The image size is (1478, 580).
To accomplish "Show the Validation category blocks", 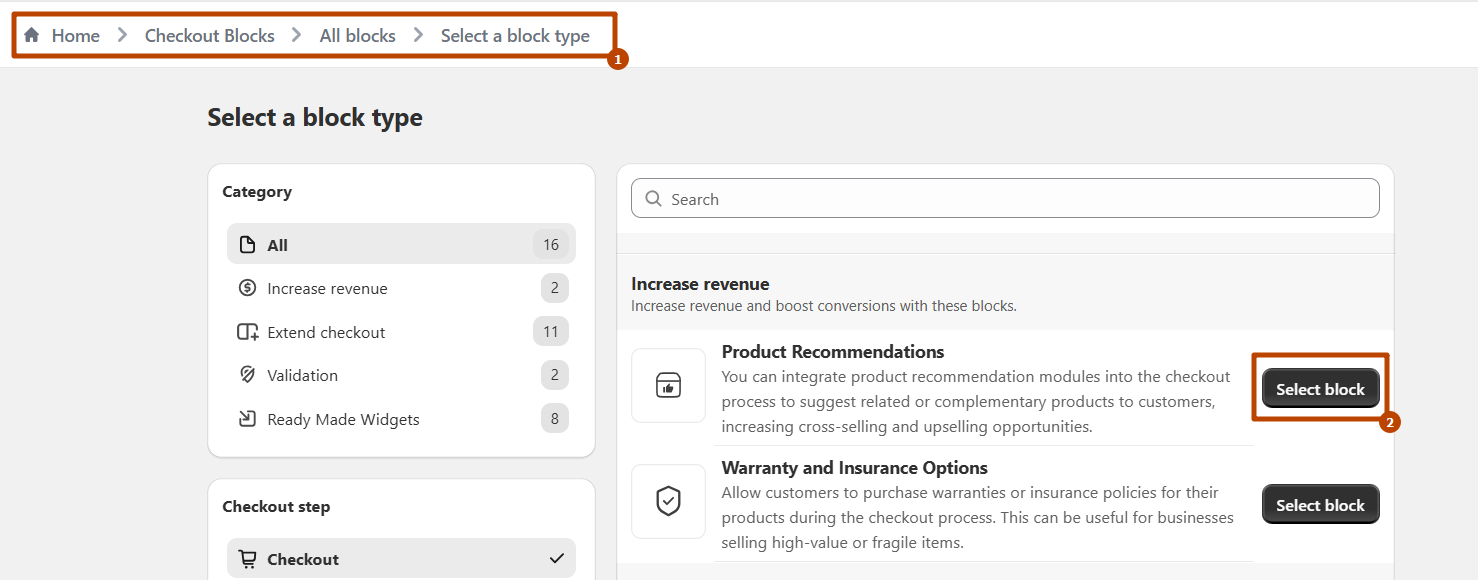I will click(x=302, y=375).
